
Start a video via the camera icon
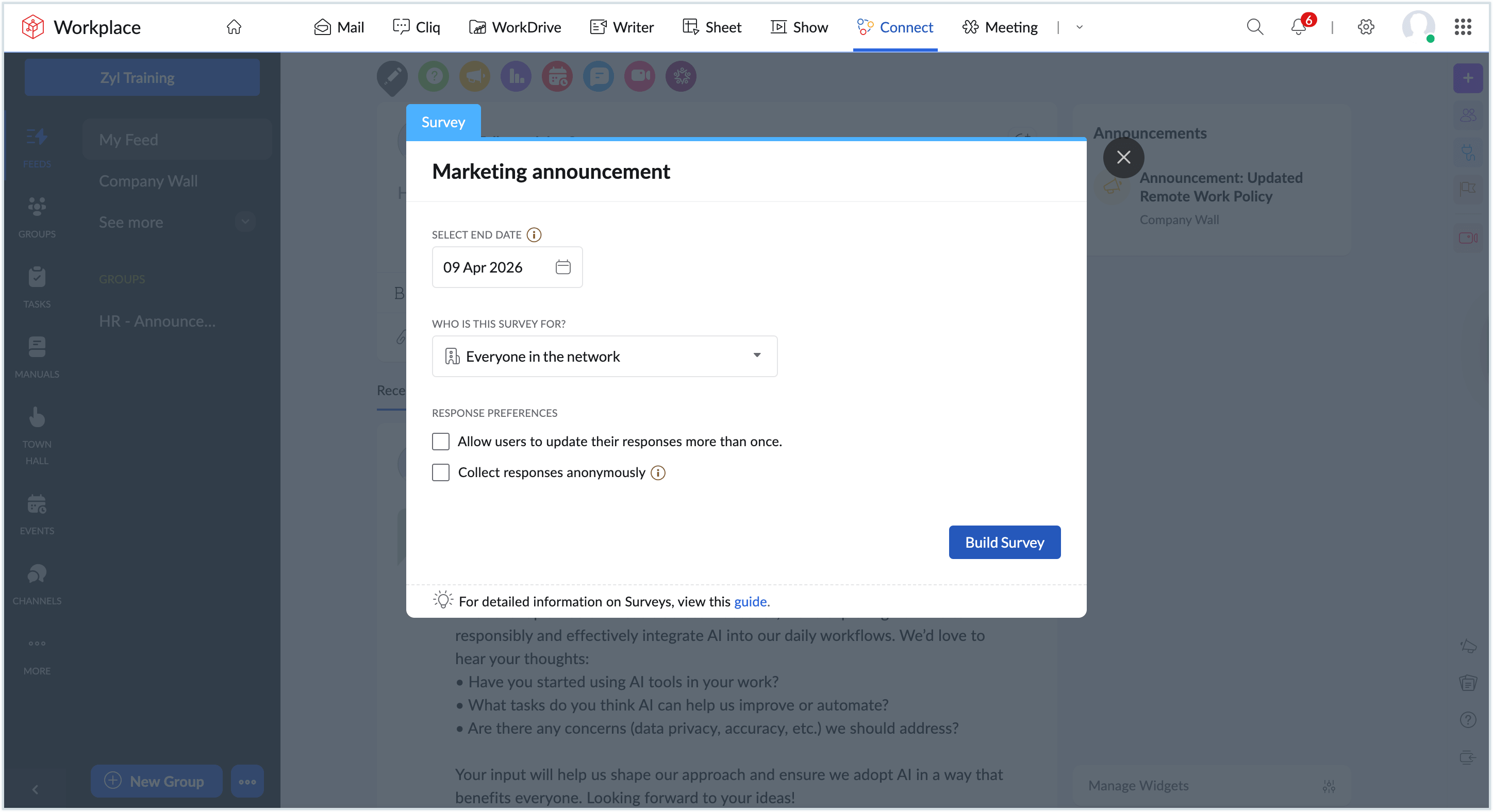pyautogui.click(x=639, y=76)
